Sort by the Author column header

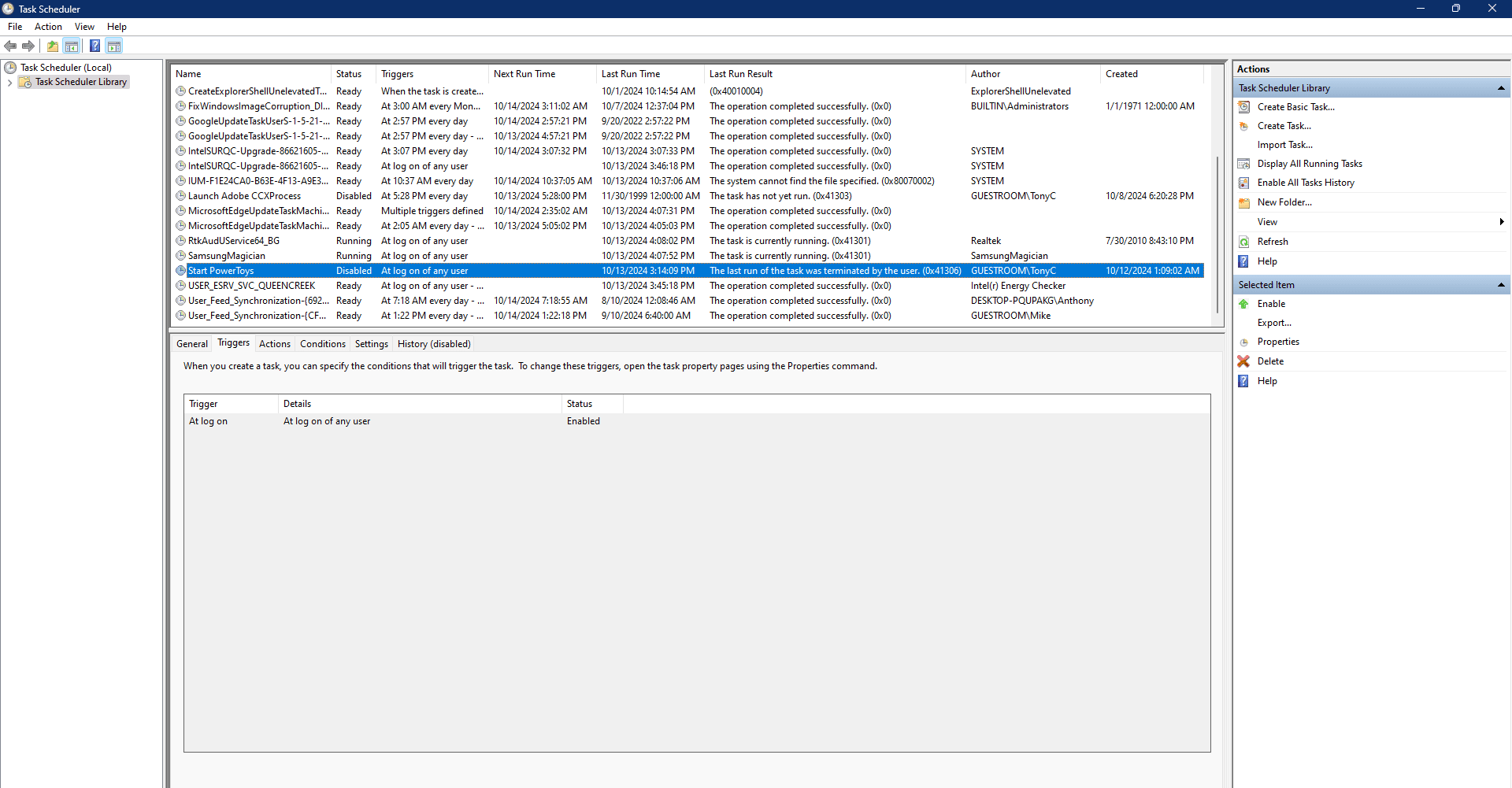[1033, 74]
